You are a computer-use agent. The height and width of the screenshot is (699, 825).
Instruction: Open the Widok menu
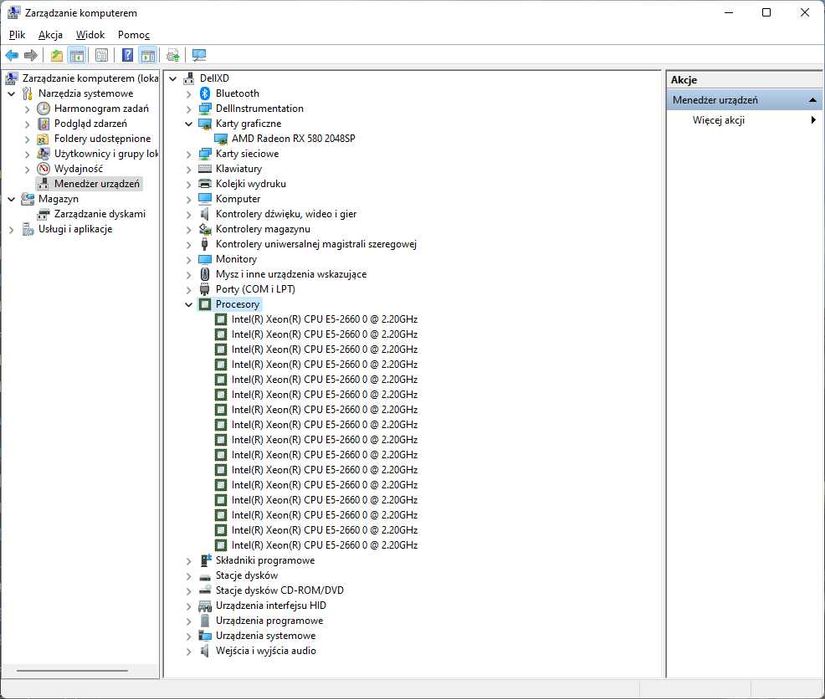tap(90, 35)
